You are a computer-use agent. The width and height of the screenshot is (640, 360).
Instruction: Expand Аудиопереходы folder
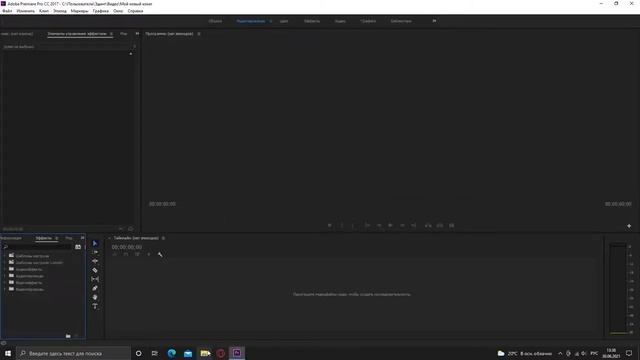[x=5, y=276]
